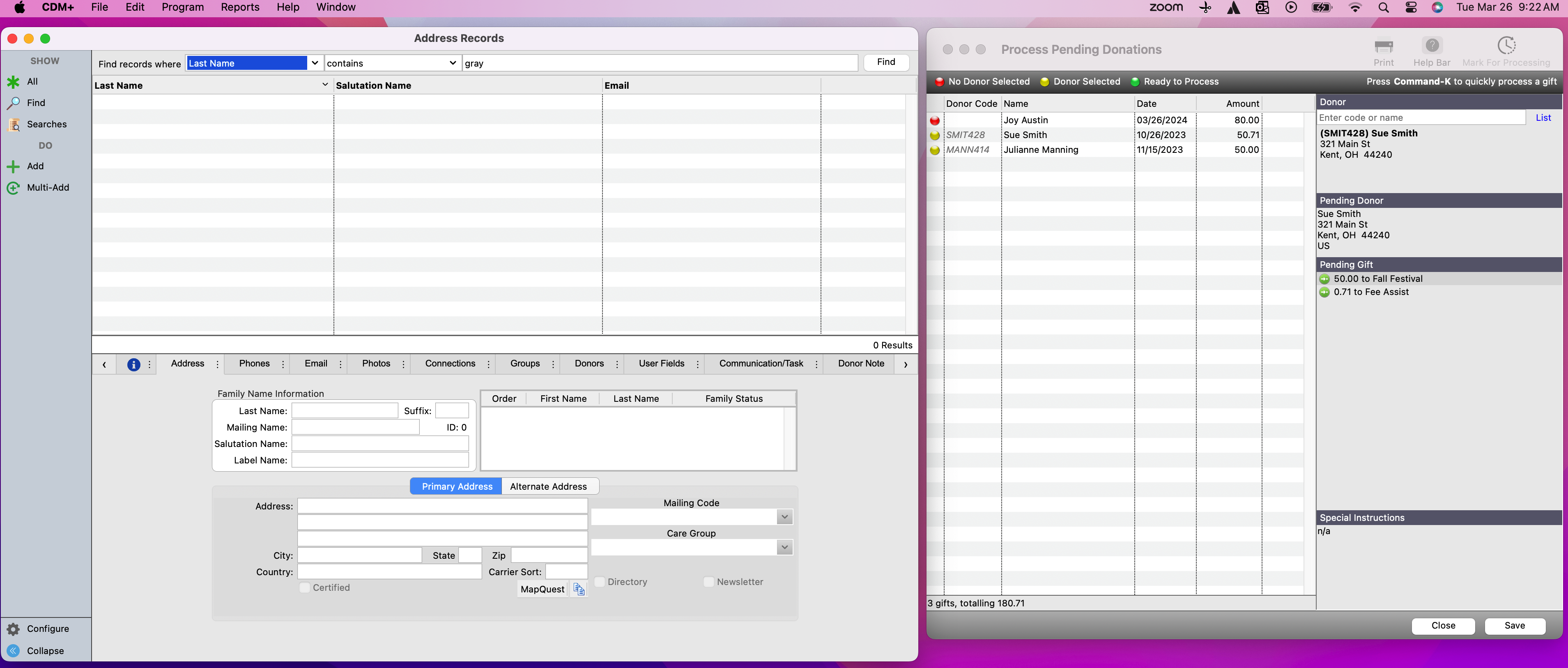The width and height of the screenshot is (1568, 668).
Task: Click the List link in Donor panel
Action: [1543, 117]
